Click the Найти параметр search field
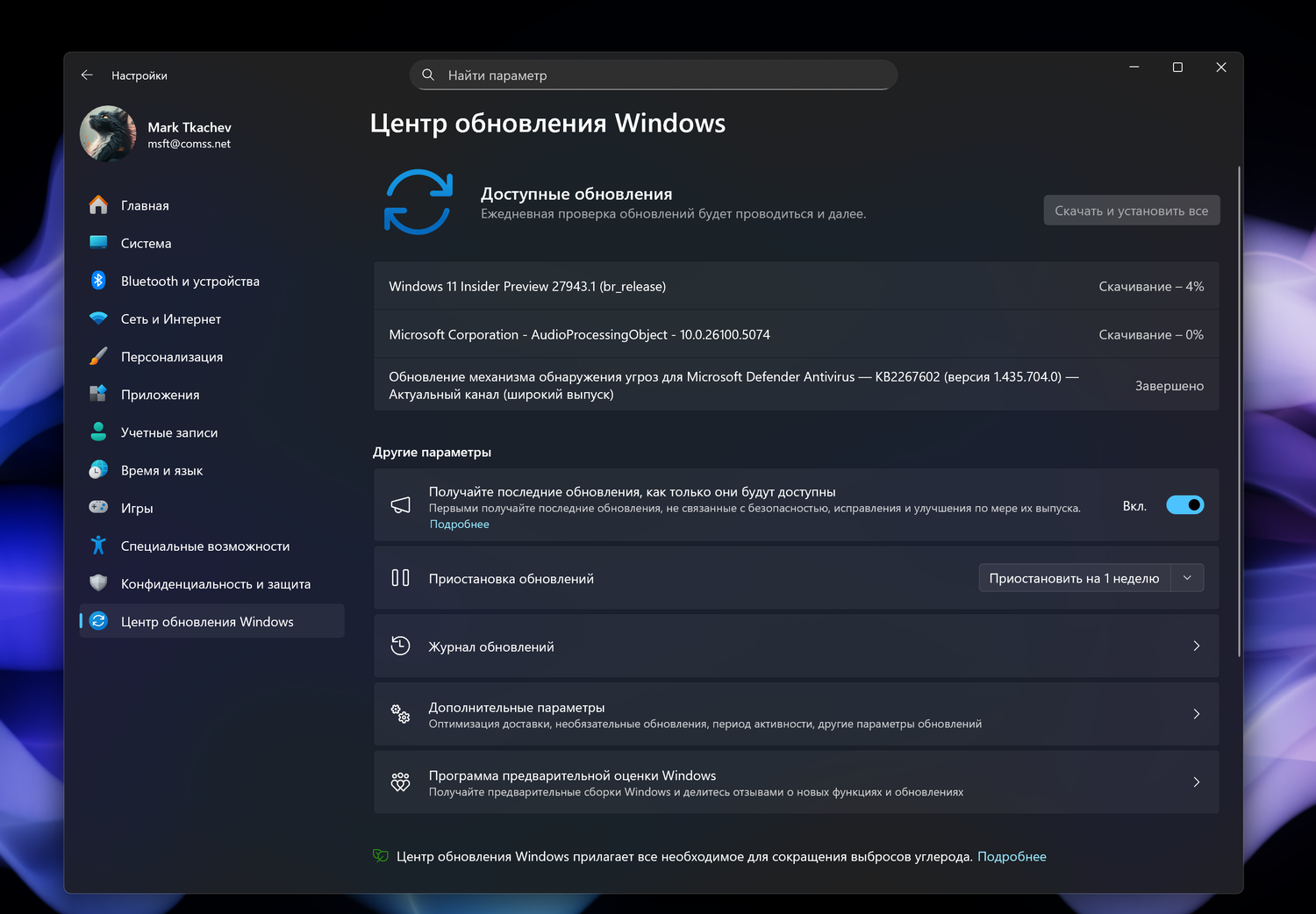Screen dimensions: 1316x914 coord(653,75)
